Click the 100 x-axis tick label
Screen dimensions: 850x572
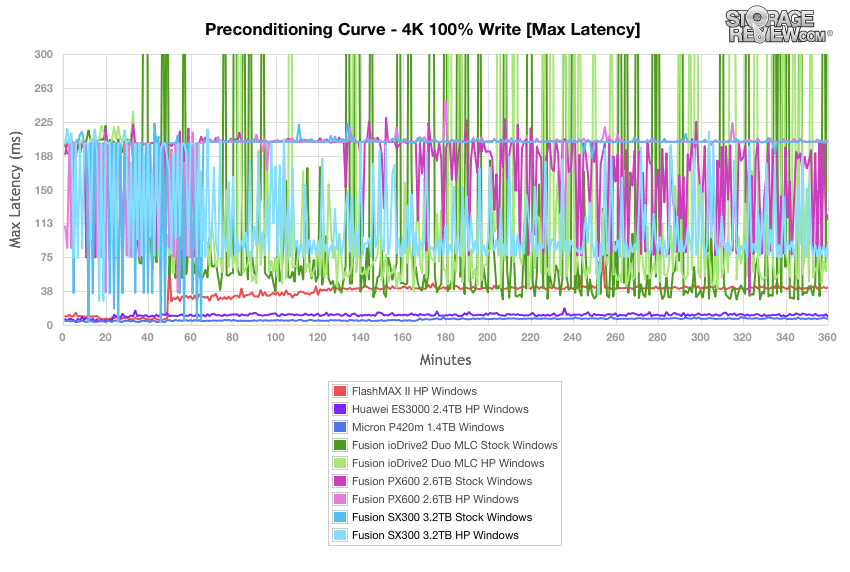tap(275, 337)
